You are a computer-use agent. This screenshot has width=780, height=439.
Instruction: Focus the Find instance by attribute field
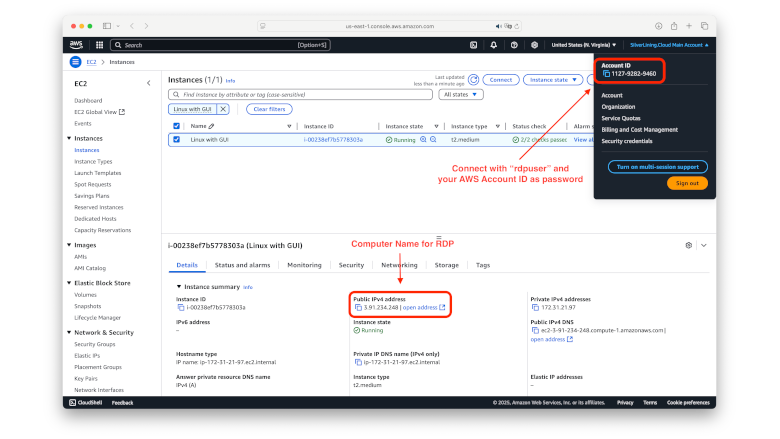tap(300, 94)
